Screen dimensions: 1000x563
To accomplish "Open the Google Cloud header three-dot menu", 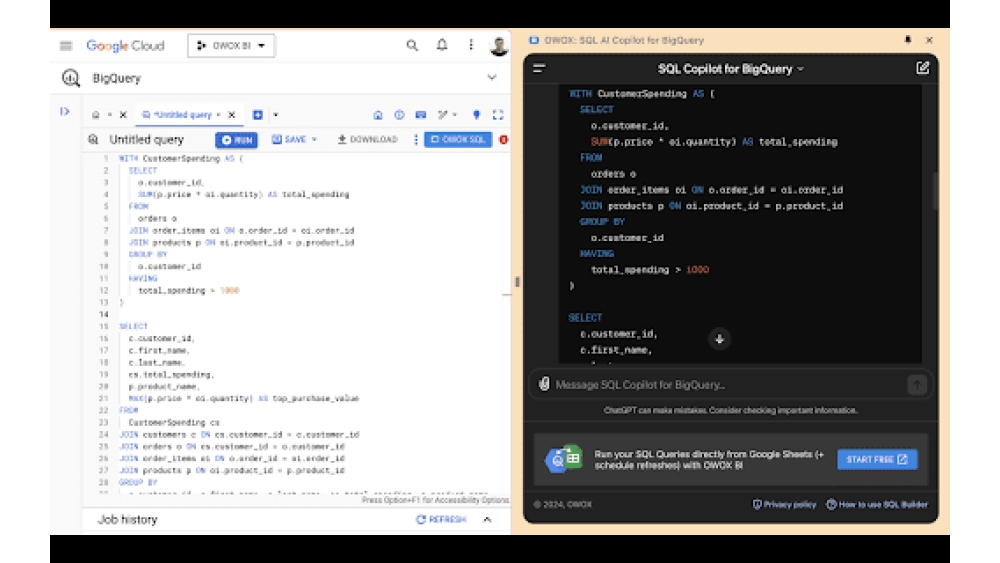I will (471, 45).
